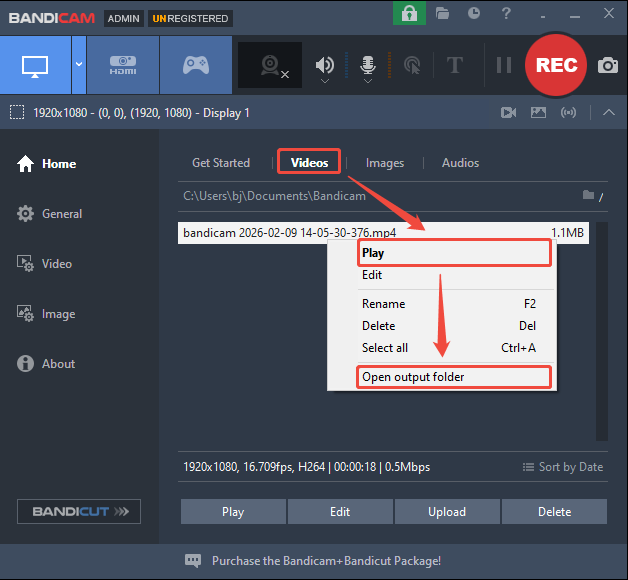Click the folder icon beside the output path
The image size is (628, 580).
tap(588, 195)
